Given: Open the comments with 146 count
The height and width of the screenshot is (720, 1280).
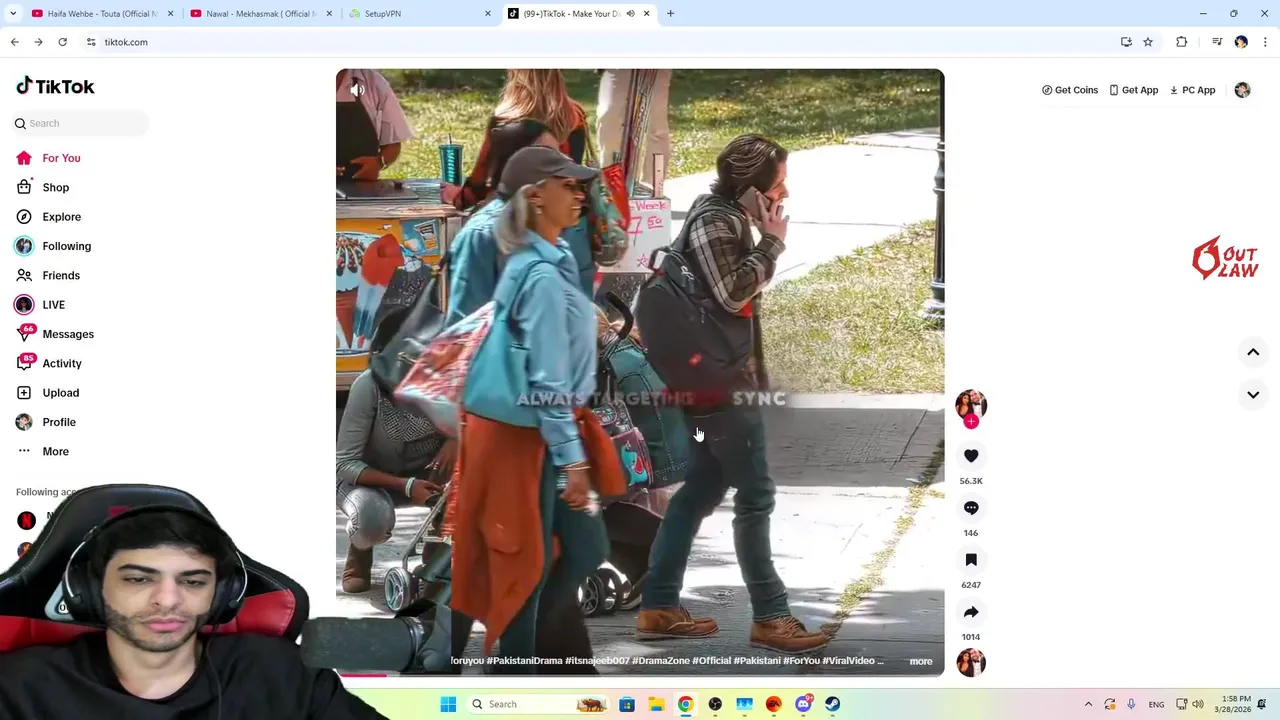Looking at the screenshot, I should (971, 508).
